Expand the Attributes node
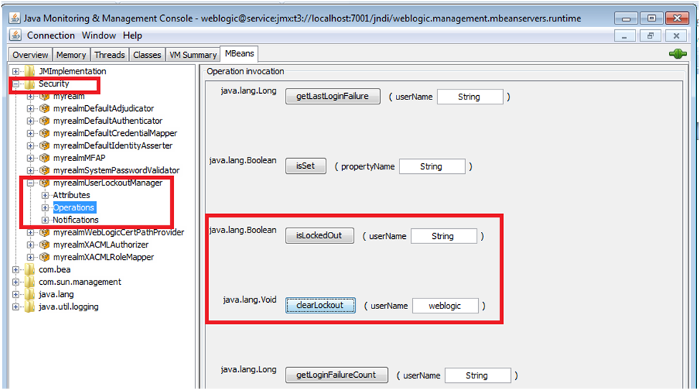Screen dimensions: 700x390 click(x=45, y=195)
